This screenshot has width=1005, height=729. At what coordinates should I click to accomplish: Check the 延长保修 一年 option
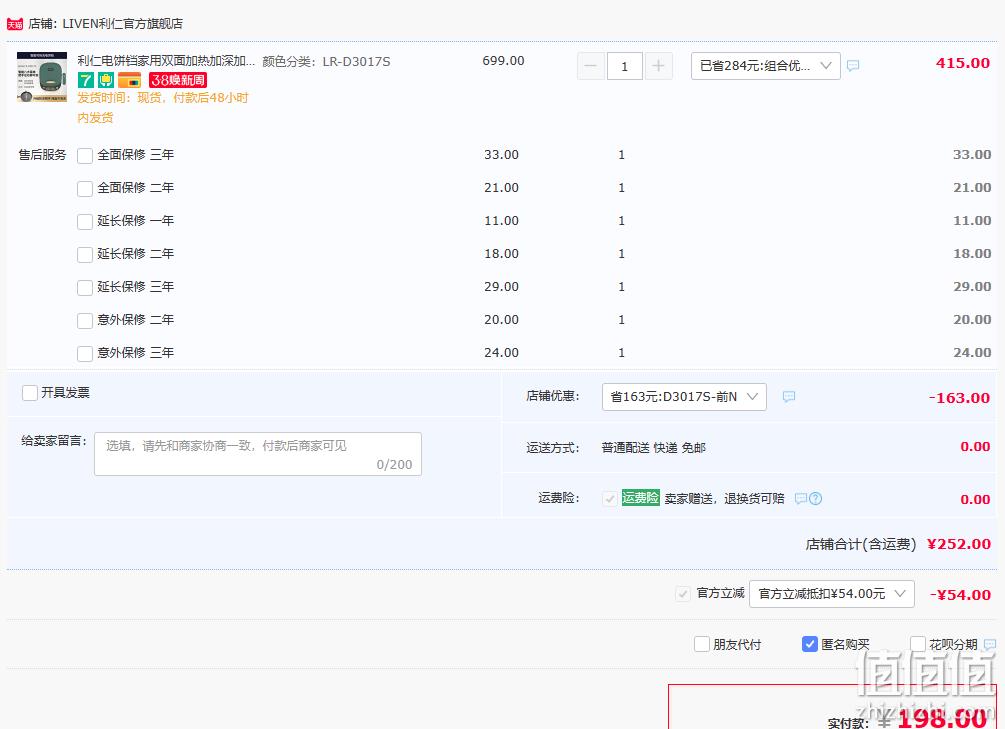click(85, 222)
